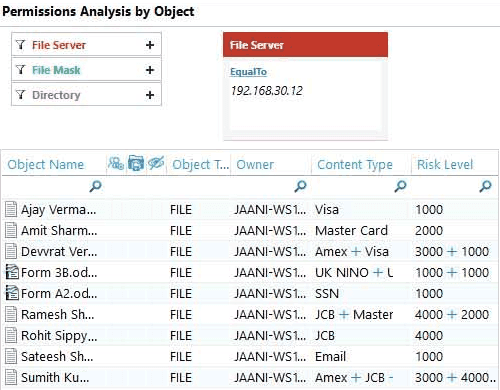Sort by Object T... column header

201,164
